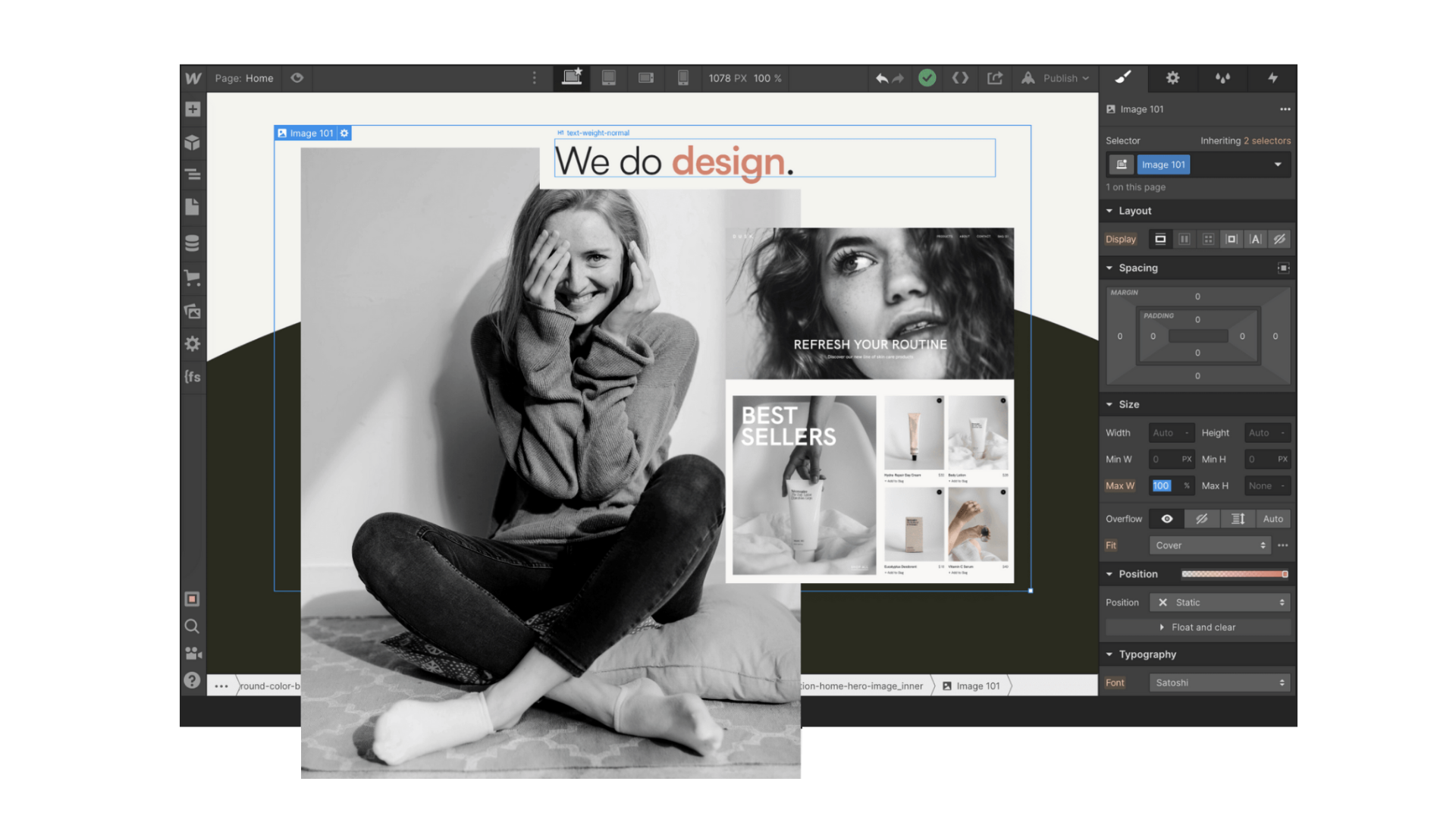The width and height of the screenshot is (1456, 819).
Task: Set display to Block
Action: (x=1160, y=239)
